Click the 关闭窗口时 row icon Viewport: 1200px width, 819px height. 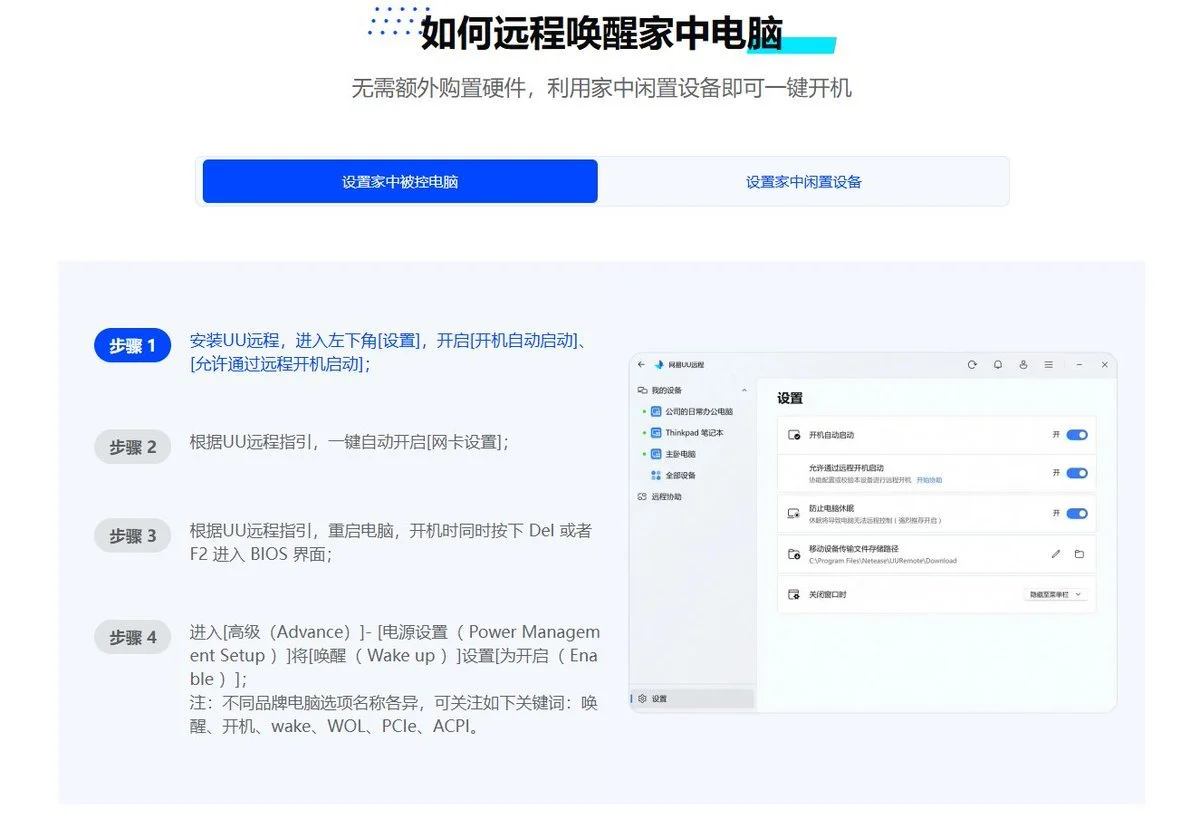click(794, 594)
